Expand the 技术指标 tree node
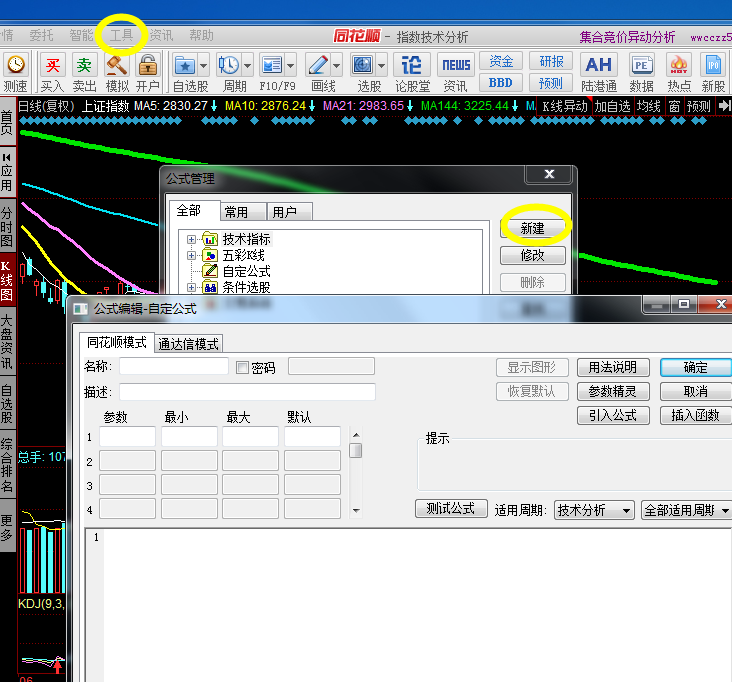Viewport: 732px width, 682px height. tap(191, 239)
